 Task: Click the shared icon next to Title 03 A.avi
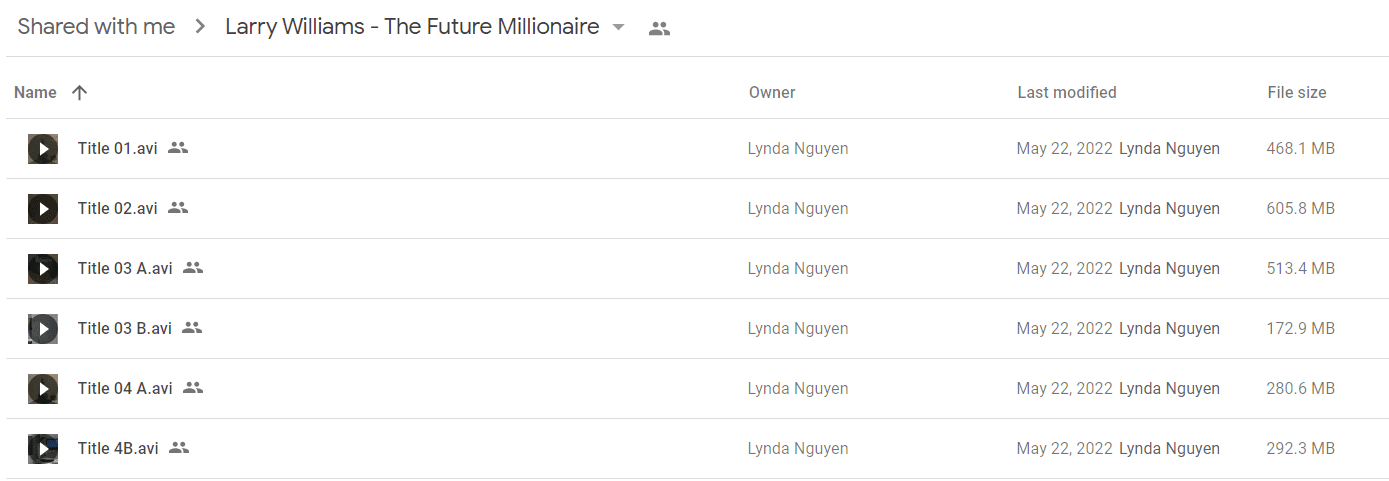click(x=193, y=268)
